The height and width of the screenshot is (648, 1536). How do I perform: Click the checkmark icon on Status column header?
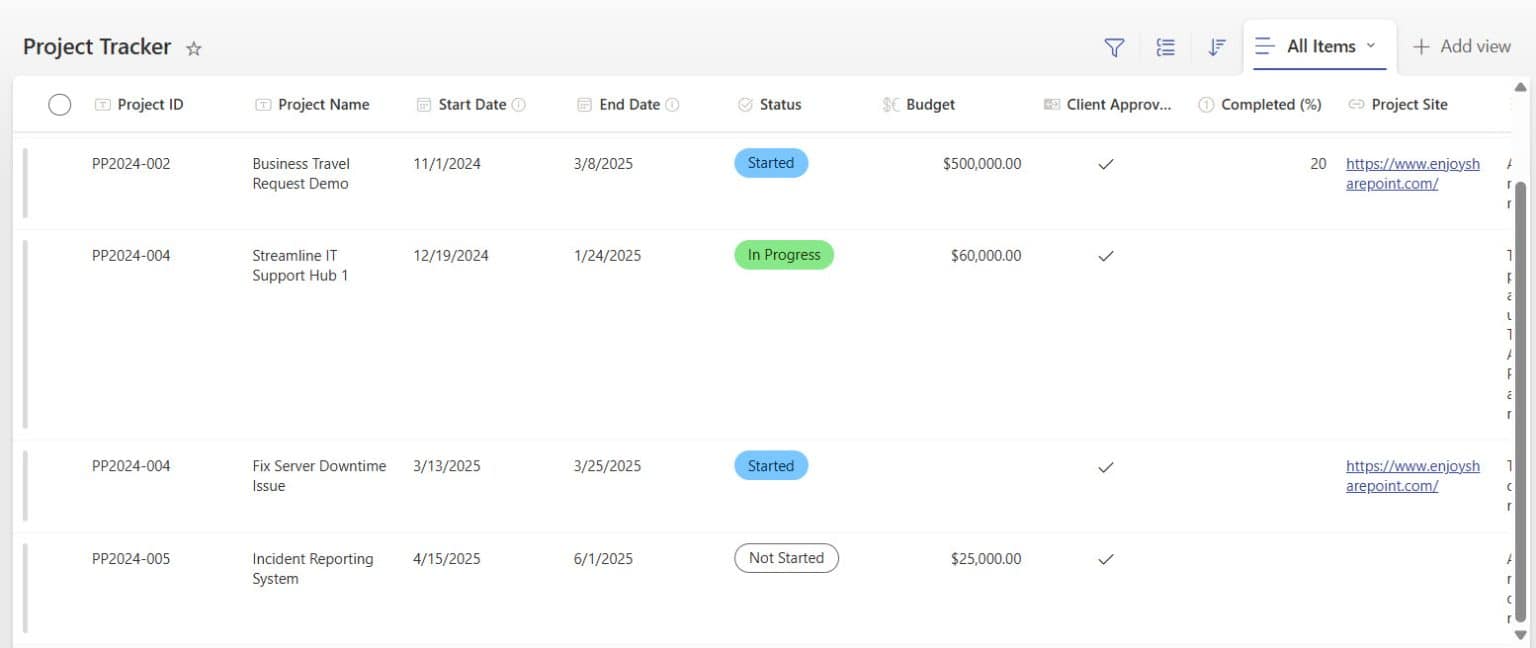coord(744,104)
